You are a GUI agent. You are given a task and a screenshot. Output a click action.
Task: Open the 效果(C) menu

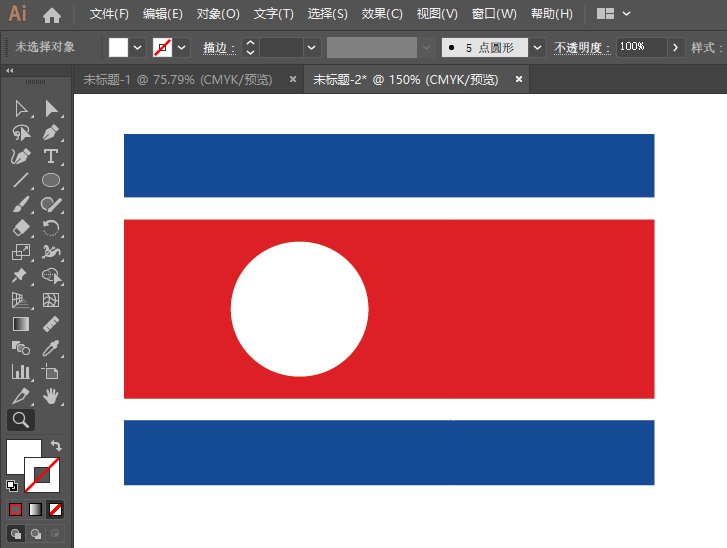tap(382, 14)
